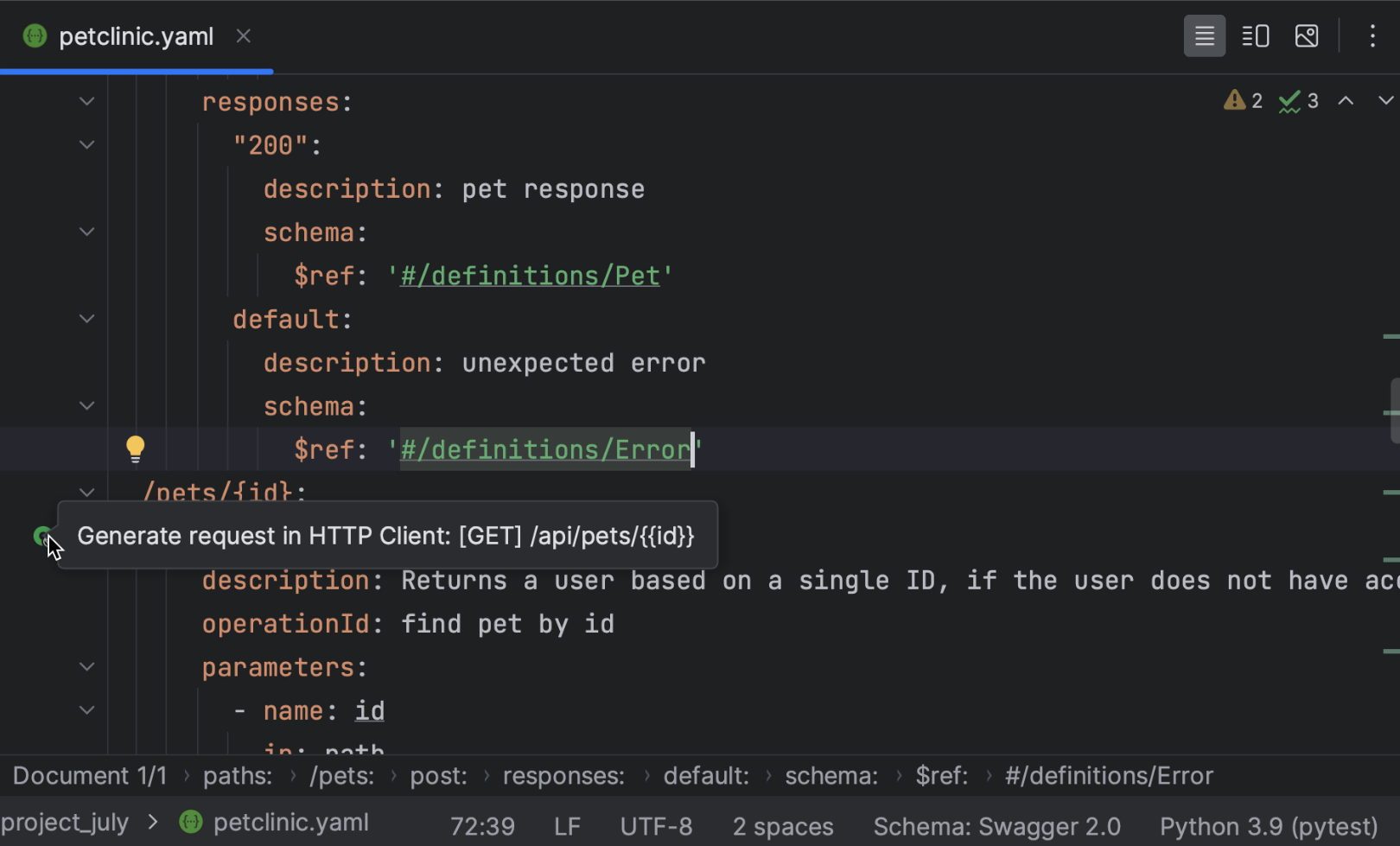Click the Python 3.9 (pytest) interpreter widget

coord(1268,827)
